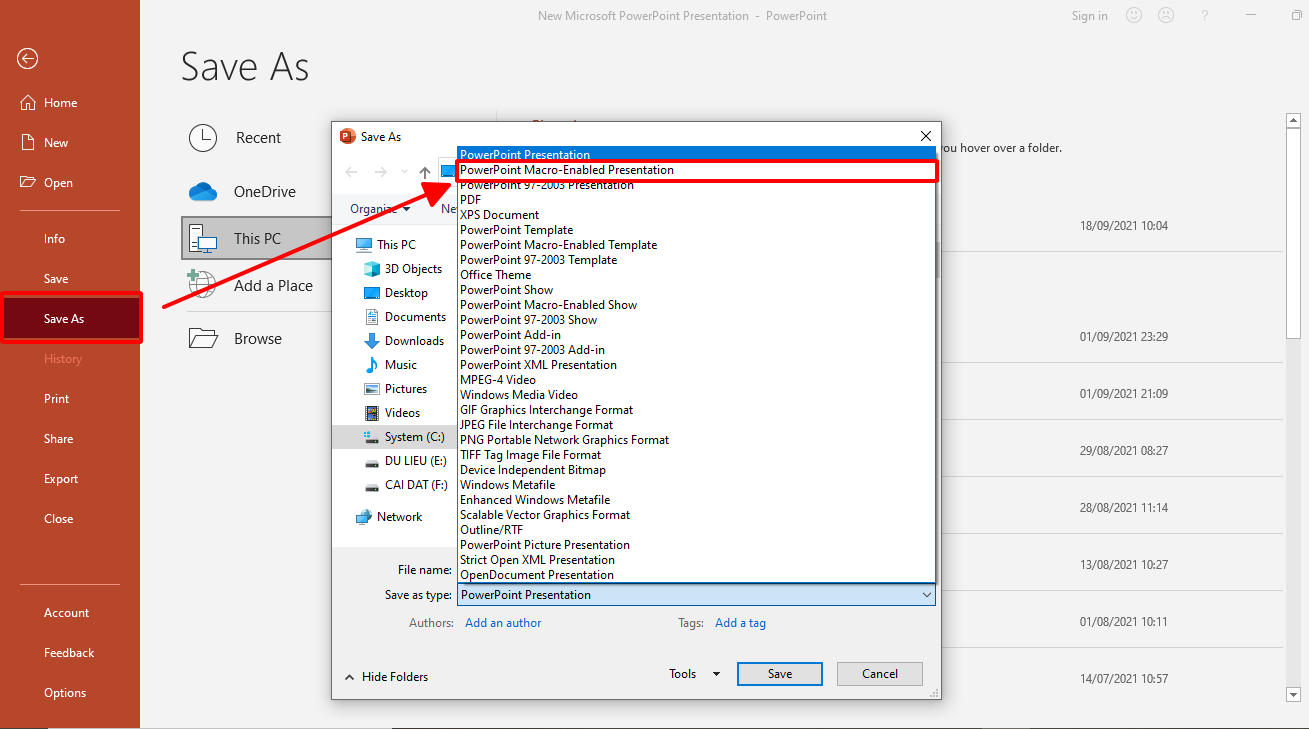This screenshot has height=729, width=1309.
Task: Click the back arrow circle icon
Action: 27,59
